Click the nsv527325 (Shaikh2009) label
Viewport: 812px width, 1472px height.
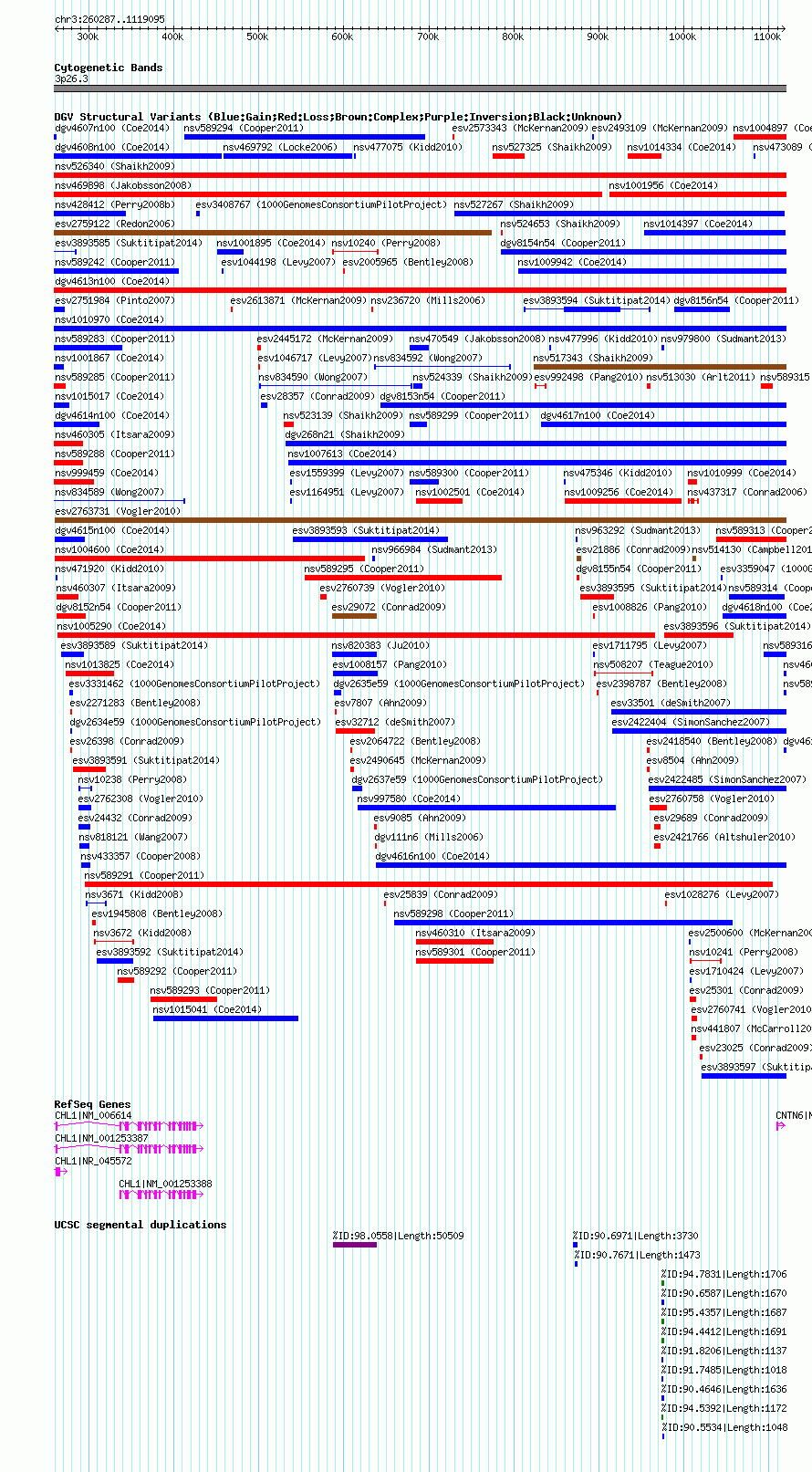tap(552, 147)
